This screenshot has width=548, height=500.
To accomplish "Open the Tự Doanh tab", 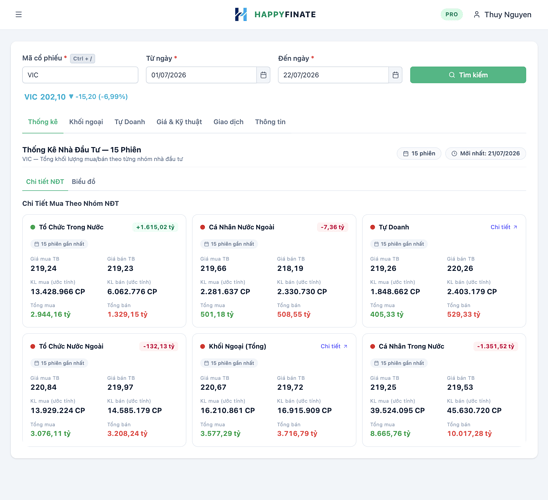I will 130,122.
